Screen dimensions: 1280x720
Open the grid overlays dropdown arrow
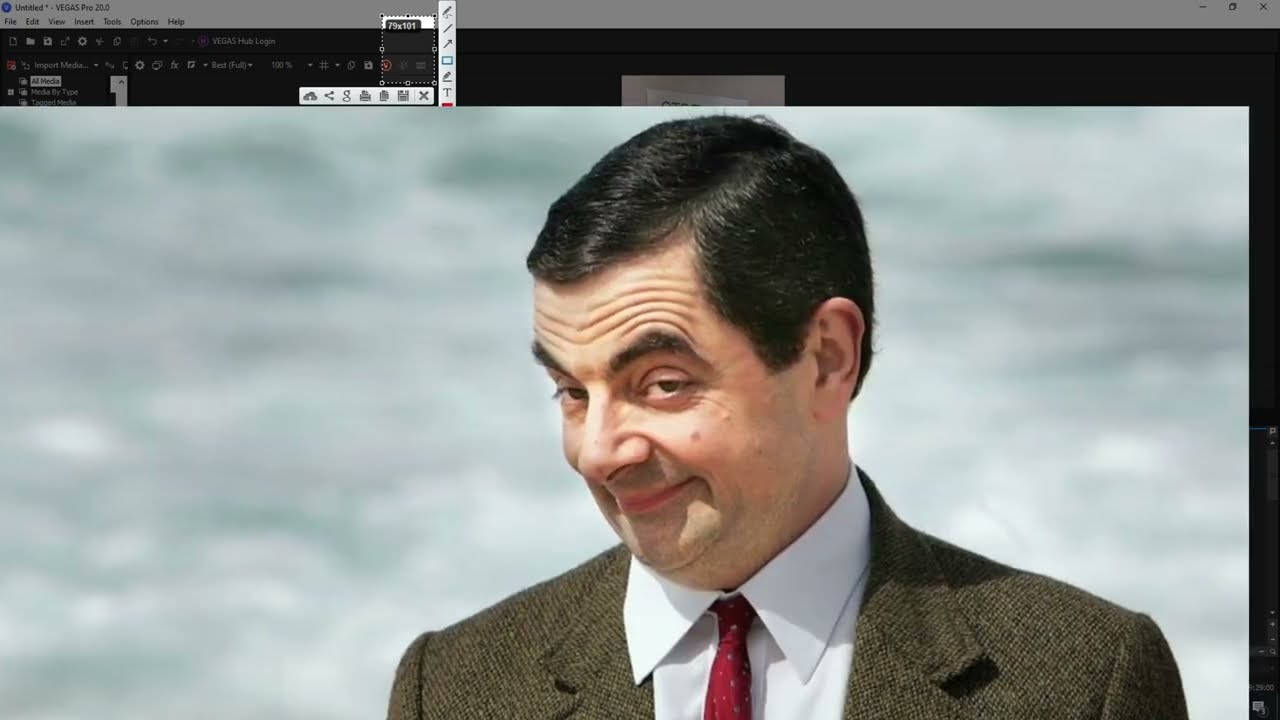point(337,65)
